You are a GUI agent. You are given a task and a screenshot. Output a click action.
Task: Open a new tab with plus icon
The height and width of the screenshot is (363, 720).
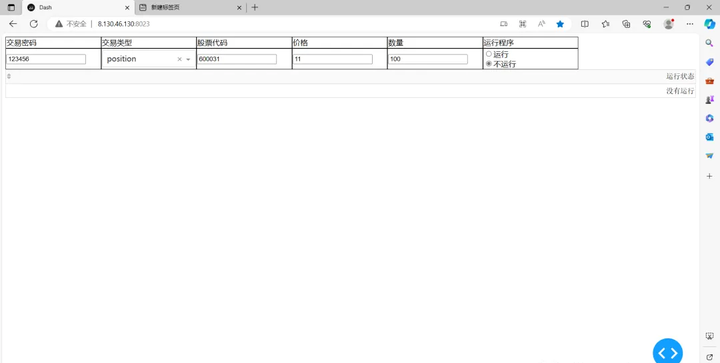click(255, 7)
